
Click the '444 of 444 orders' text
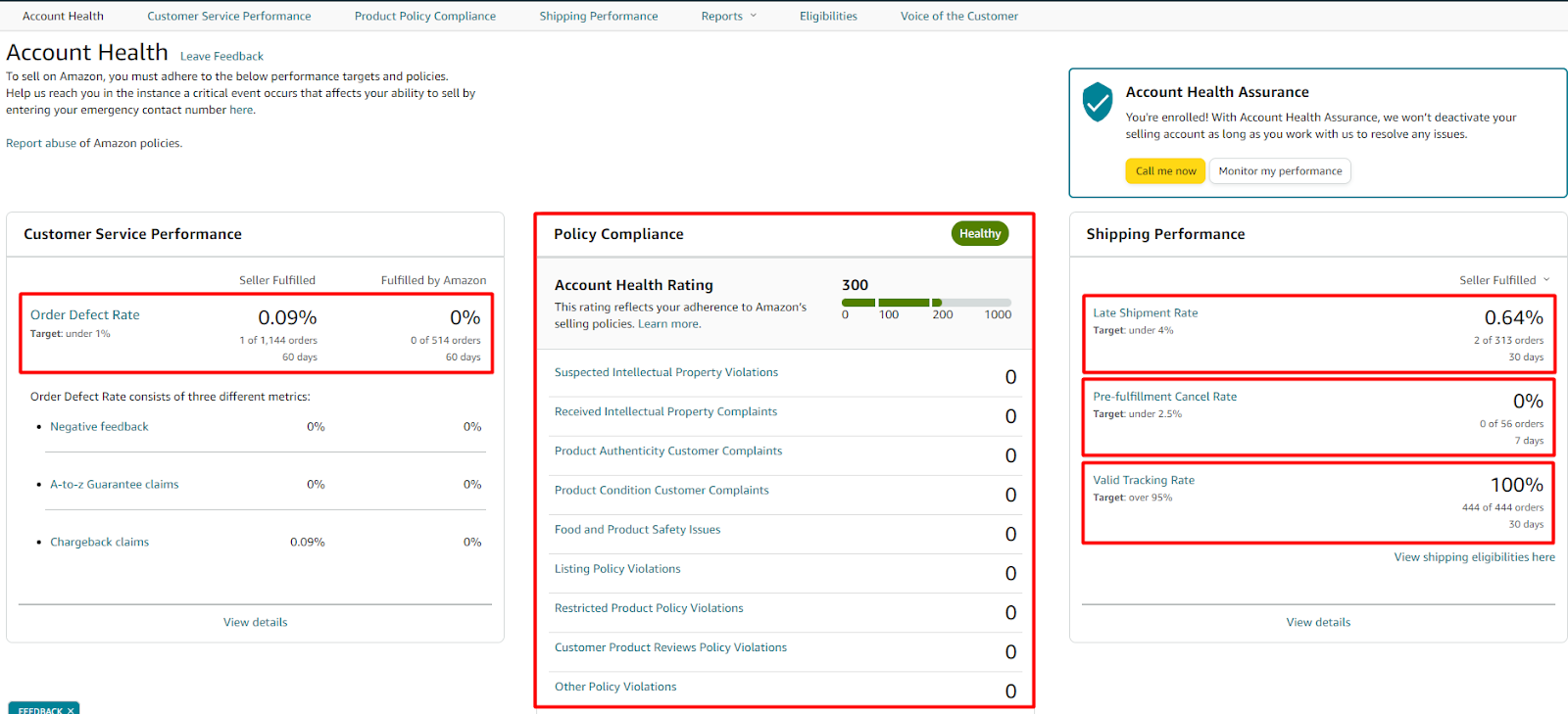coord(1502,507)
